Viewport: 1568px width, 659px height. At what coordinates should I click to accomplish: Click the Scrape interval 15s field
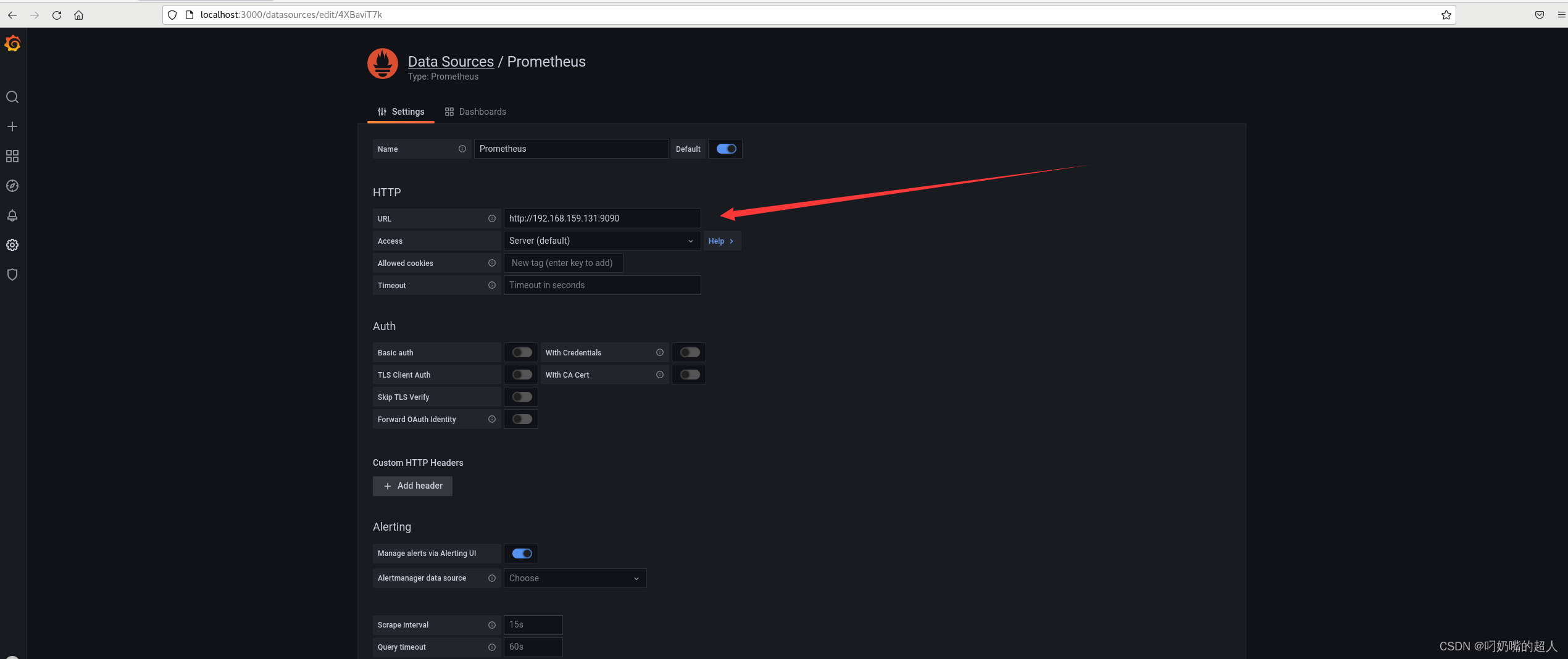533,624
